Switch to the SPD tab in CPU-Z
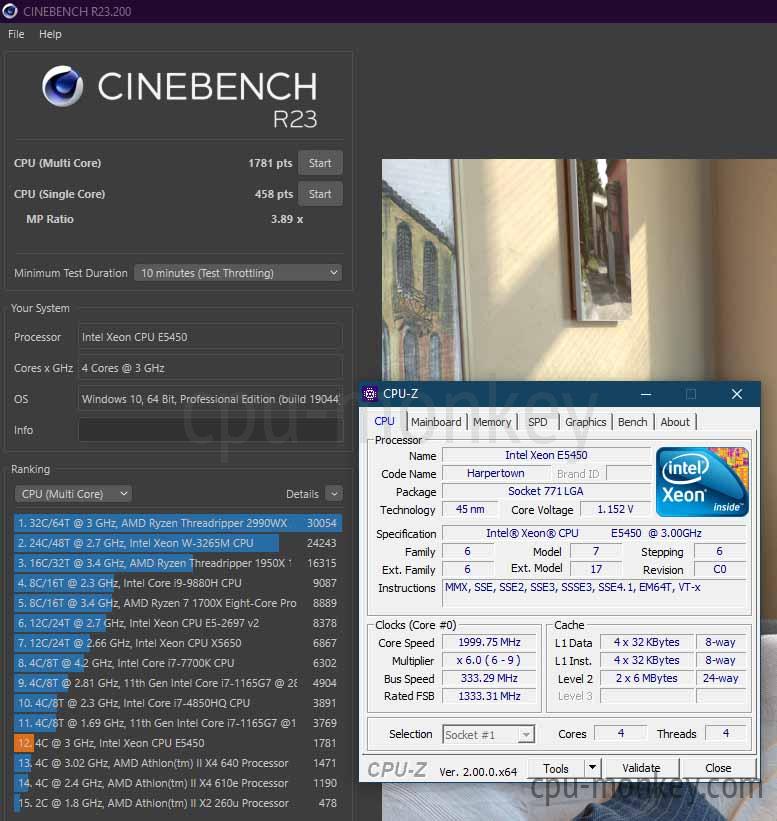Screen dimensions: 777x821 click(538, 422)
